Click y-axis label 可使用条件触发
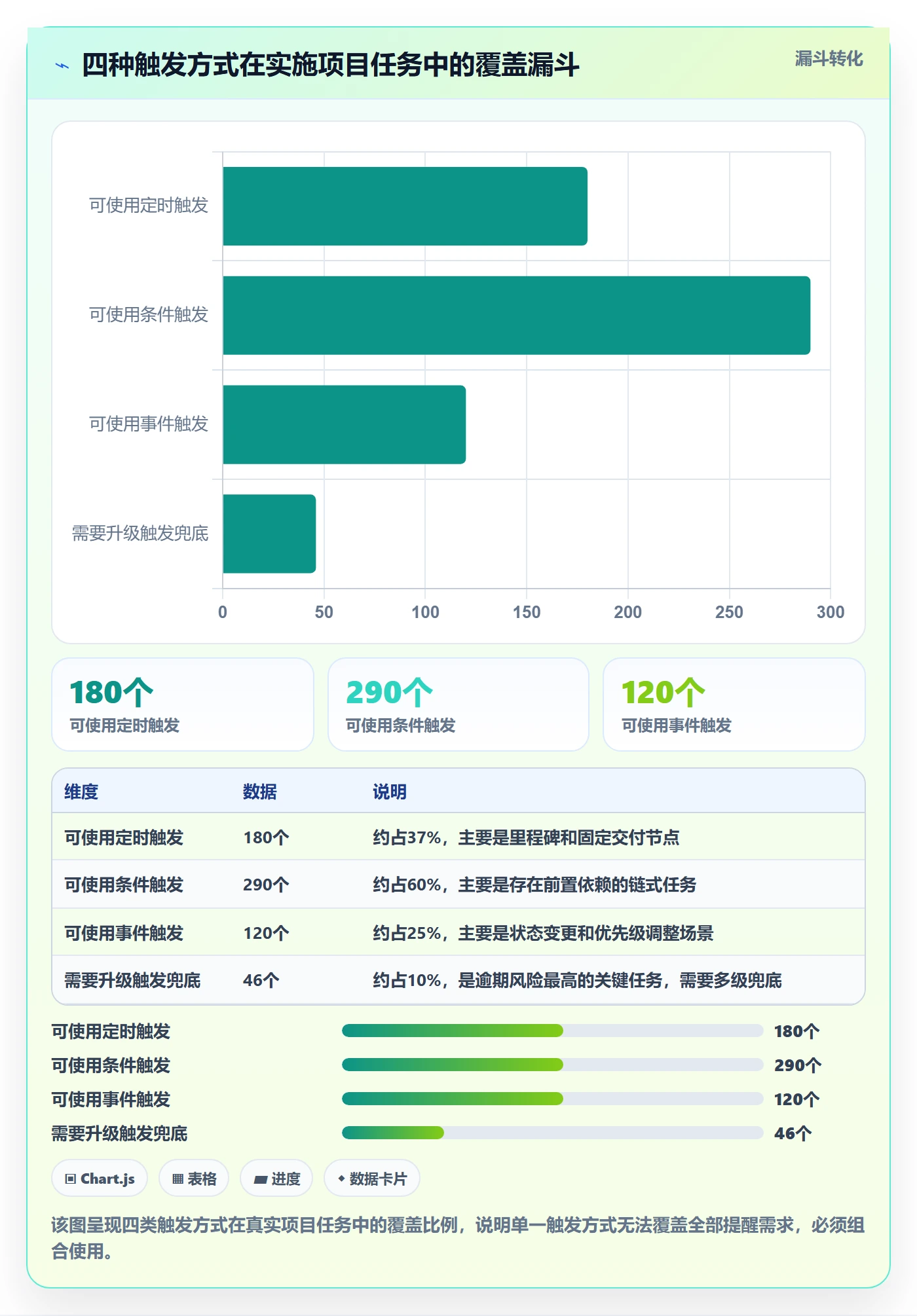Viewport: 917px width, 1316px height. [x=149, y=315]
